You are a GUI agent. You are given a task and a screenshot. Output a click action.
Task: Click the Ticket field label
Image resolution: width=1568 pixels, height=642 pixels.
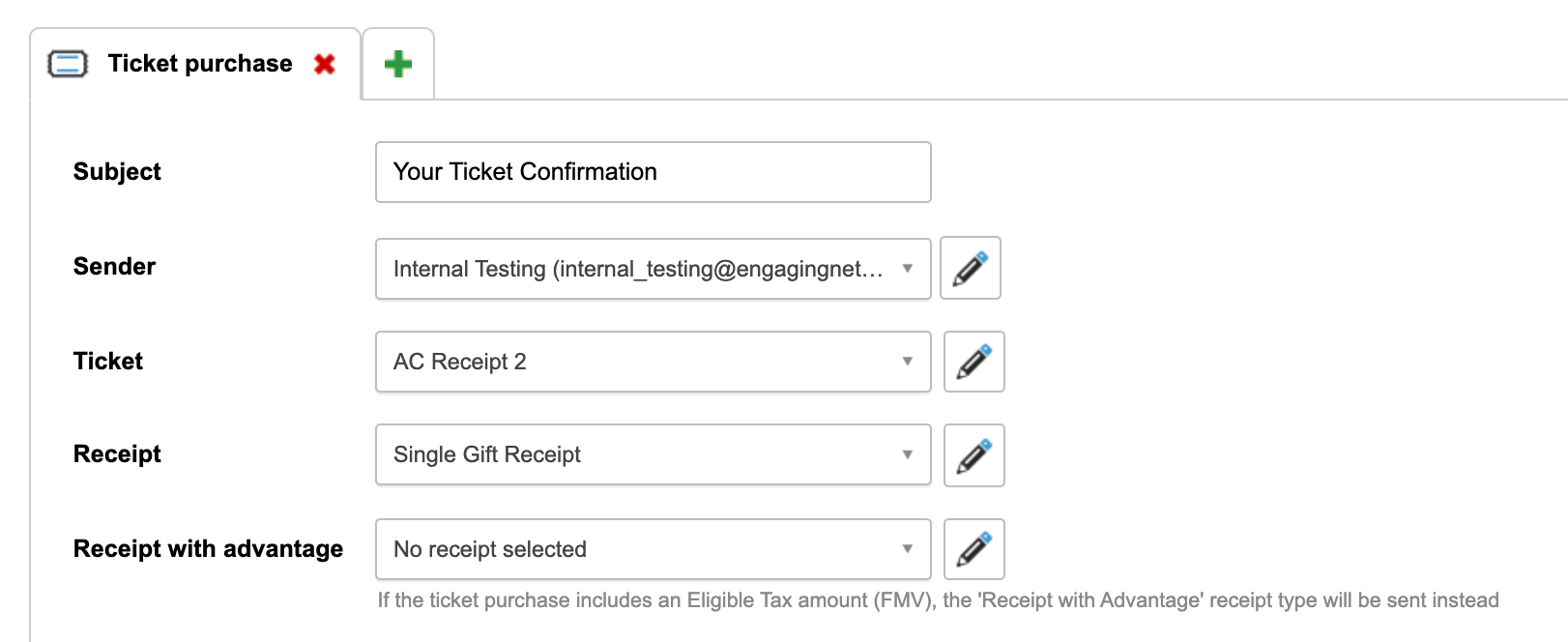click(x=108, y=362)
